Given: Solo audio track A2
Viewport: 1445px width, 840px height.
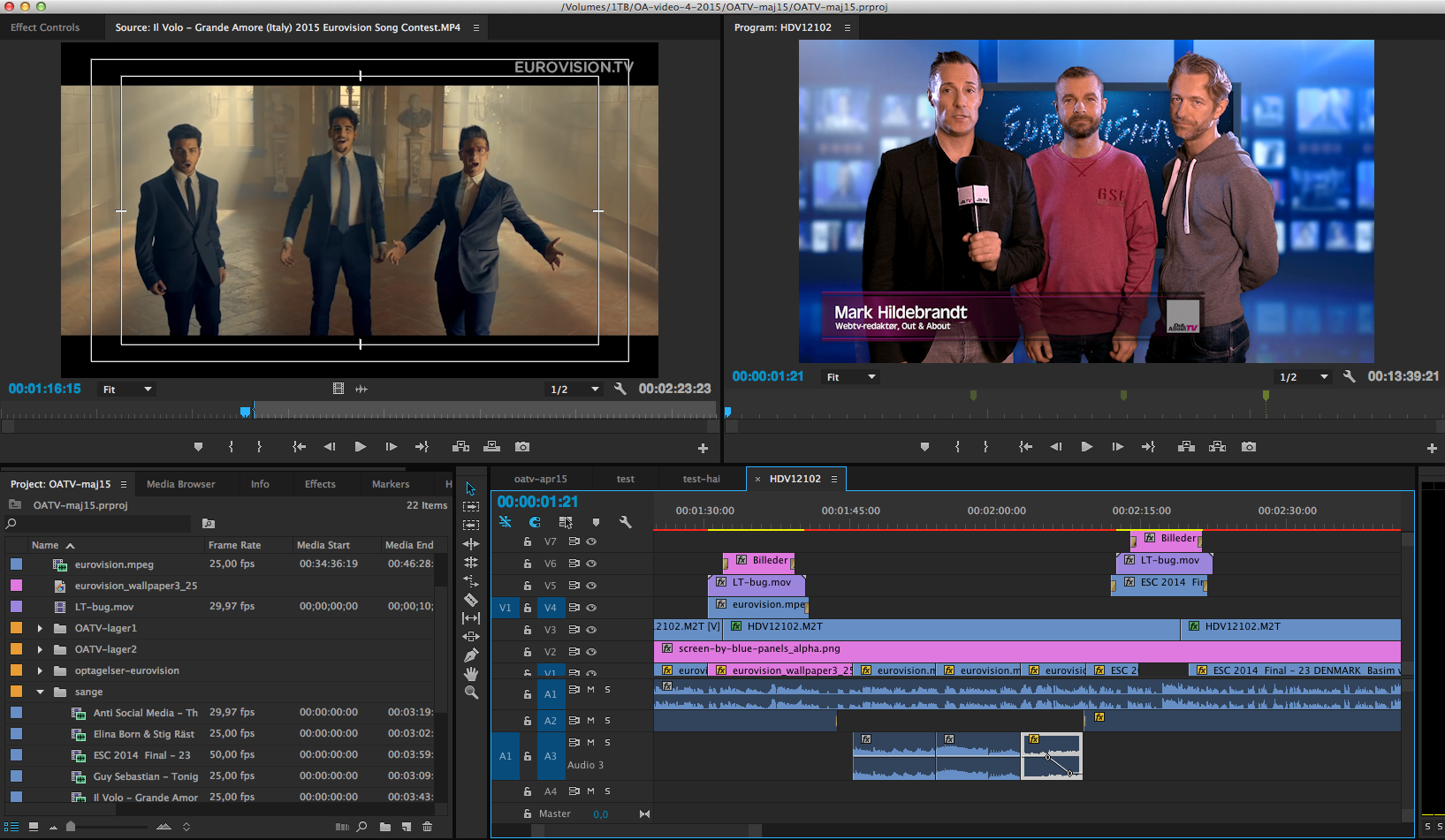Looking at the screenshot, I should (607, 721).
